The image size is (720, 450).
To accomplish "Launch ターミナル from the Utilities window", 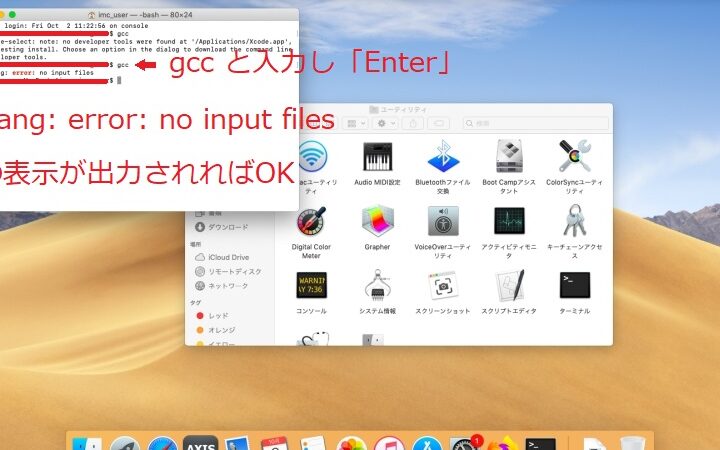I will pyautogui.click(x=574, y=285).
